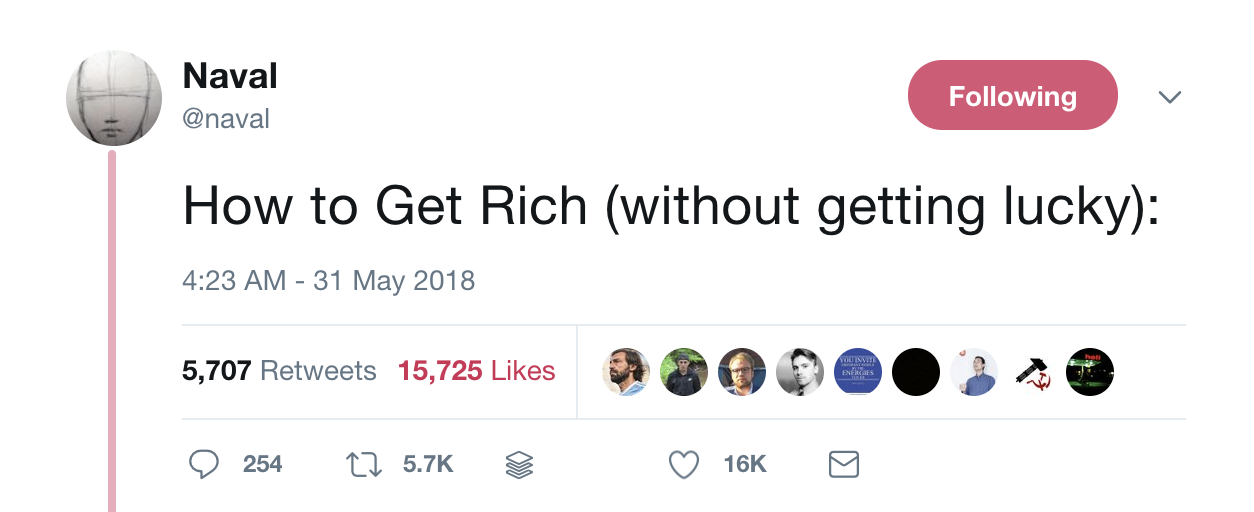The image size is (1254, 512).
Task: Click the reply speech bubble icon
Action: pyautogui.click(x=204, y=464)
